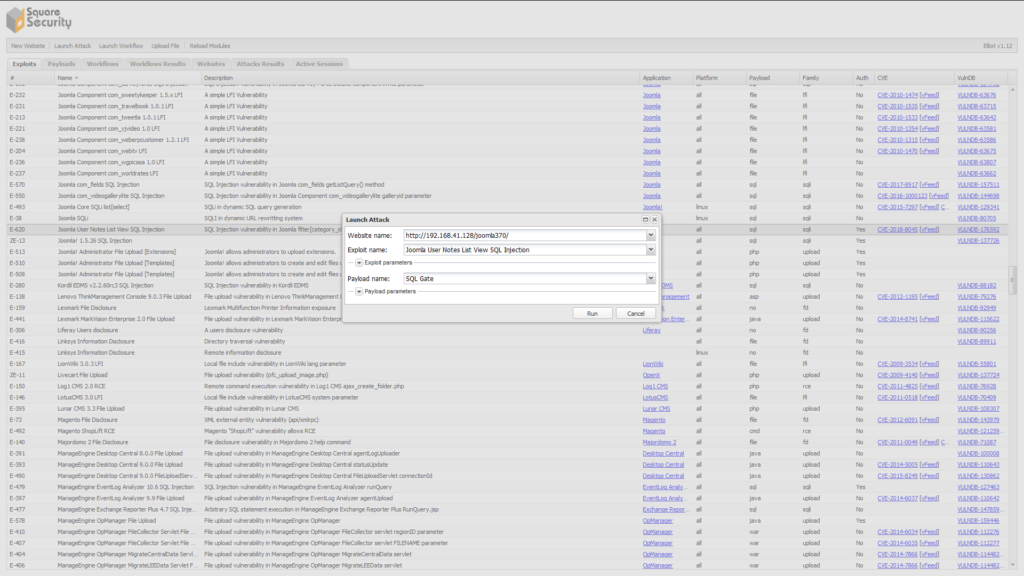
Task: Click the Exploit name combo field
Action: point(524,249)
